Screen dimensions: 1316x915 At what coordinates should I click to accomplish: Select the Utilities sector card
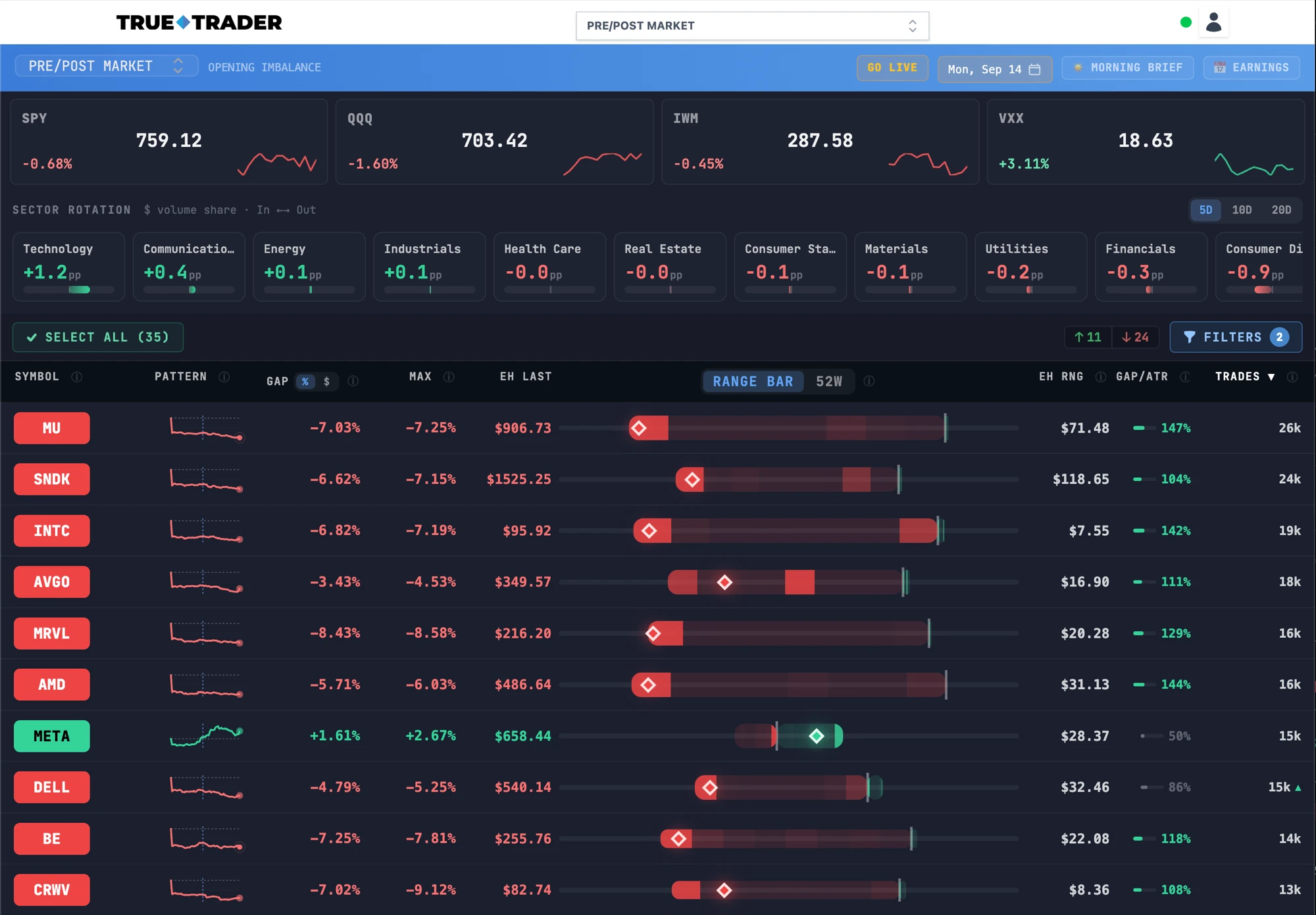click(x=1030, y=267)
